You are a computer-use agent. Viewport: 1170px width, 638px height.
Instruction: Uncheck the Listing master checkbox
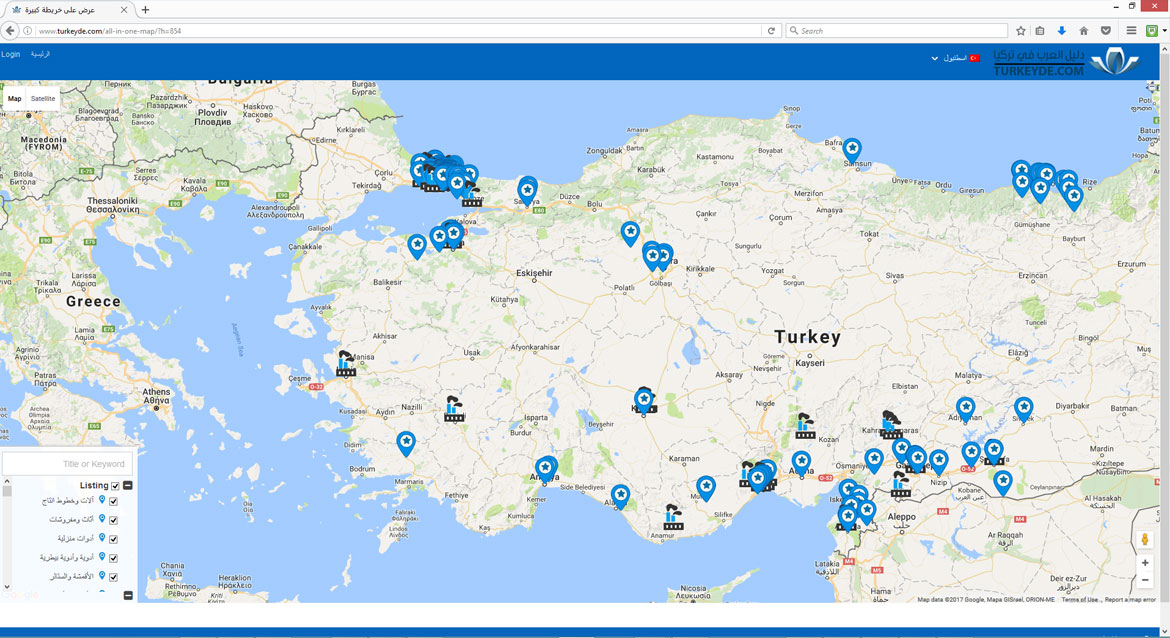[115, 486]
